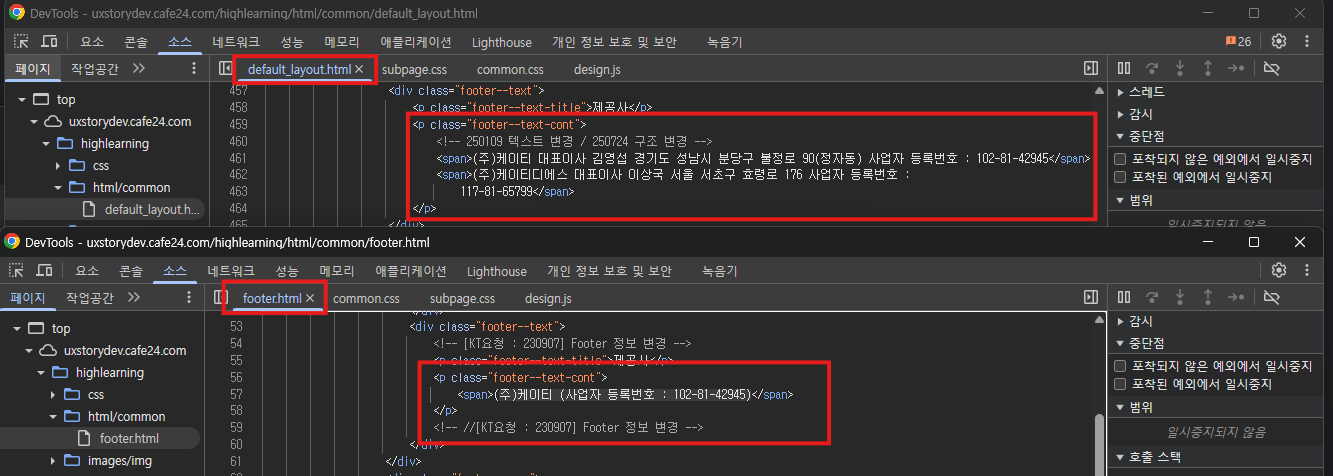
Task: Toggle device toolbar in the footer.html DevTools window
Action: (45, 271)
